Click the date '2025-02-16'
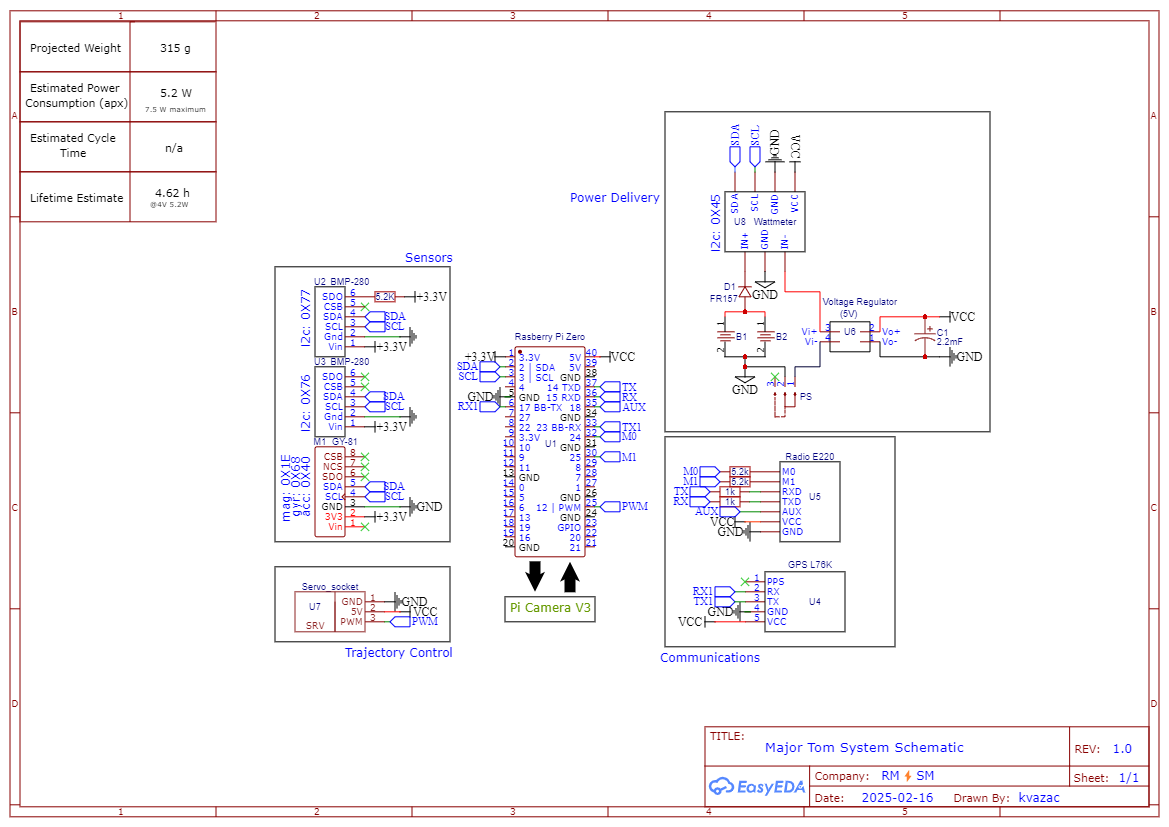Viewport: 1169px width, 827px height. pos(897,798)
